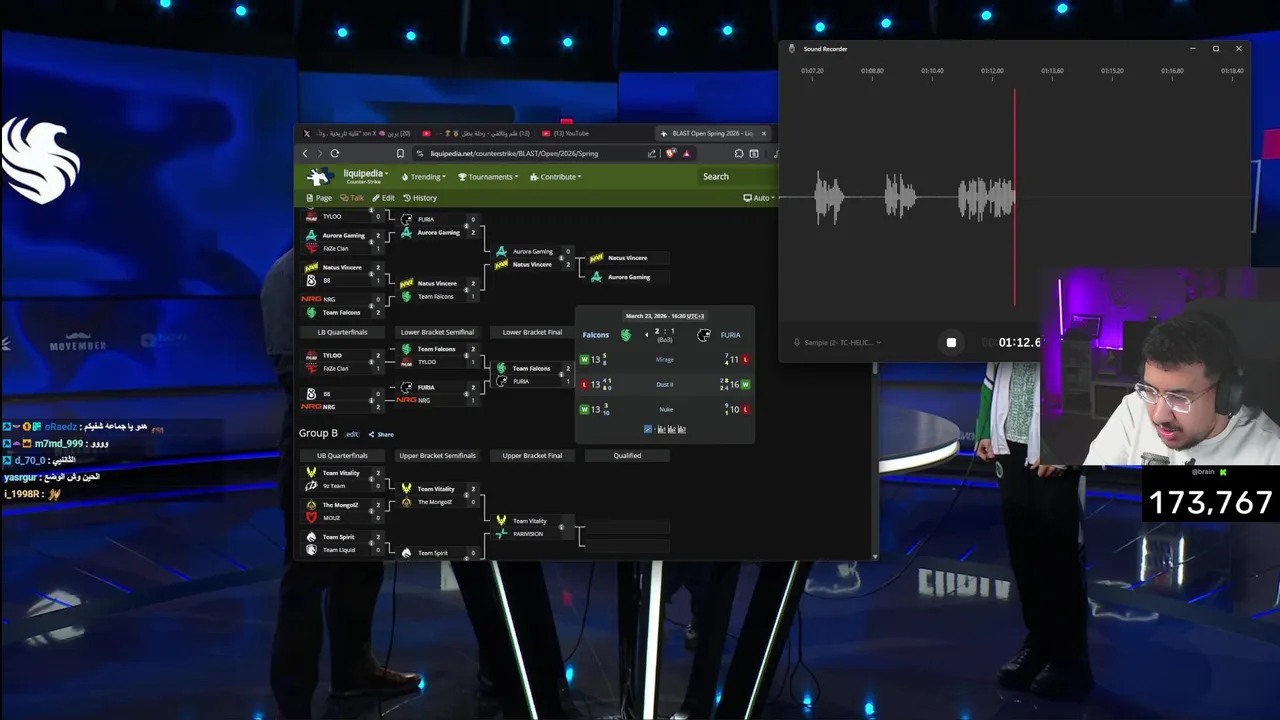Click Team Falcons in Lower Bracket Final
1280x720 pixels.
(531, 368)
